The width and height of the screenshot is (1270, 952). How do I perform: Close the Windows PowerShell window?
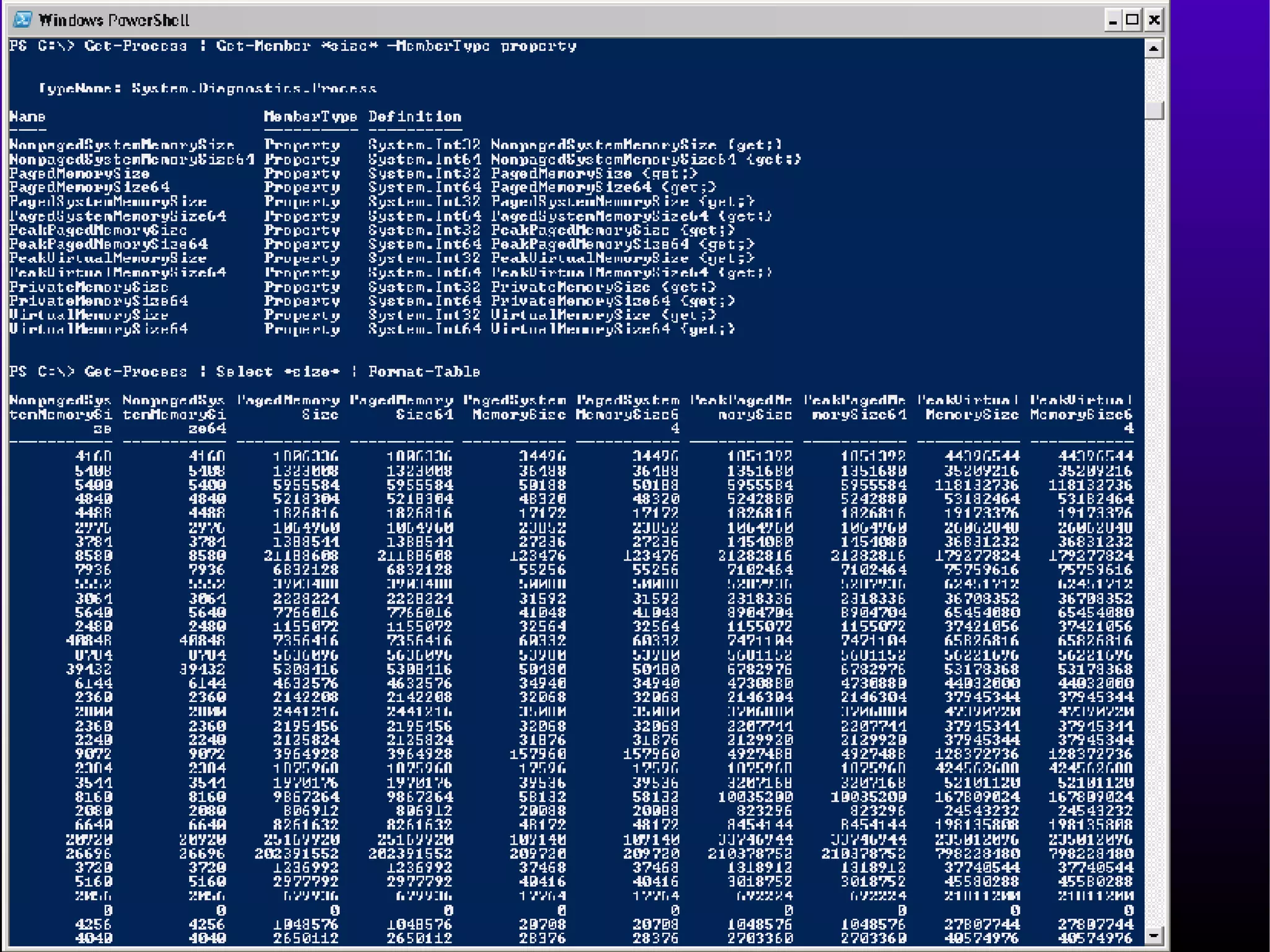pos(1154,20)
